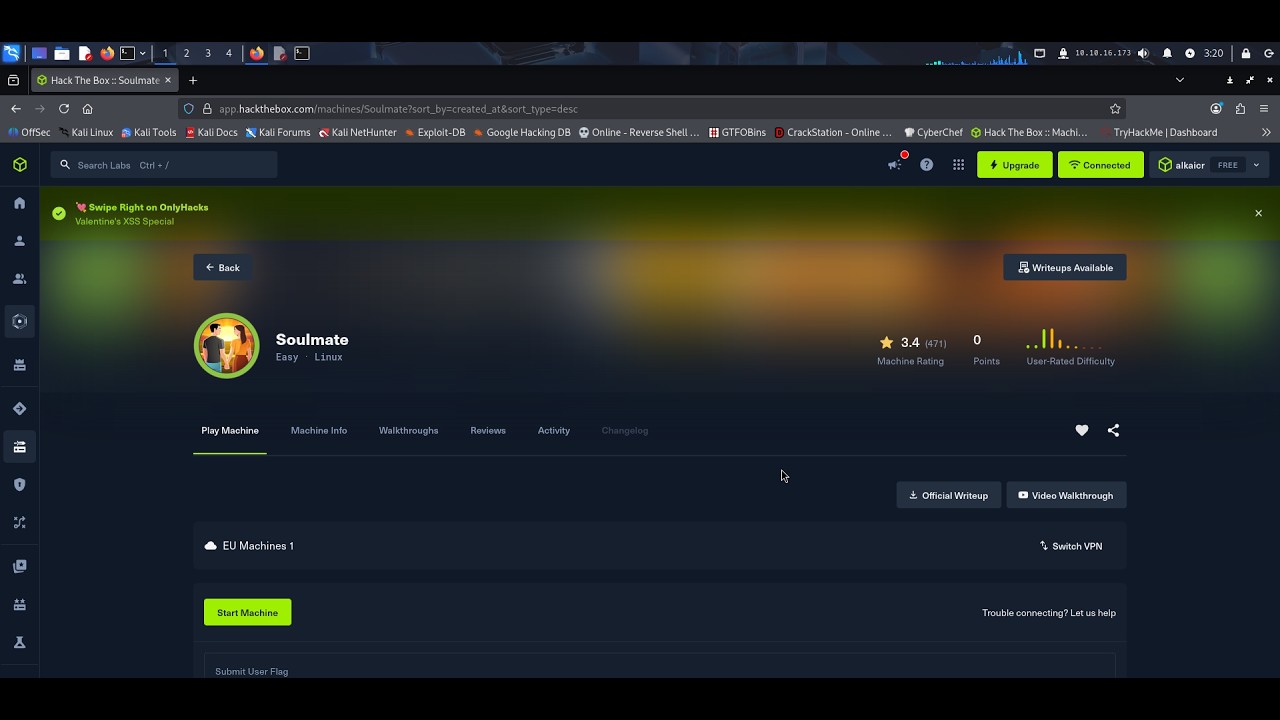Screen dimensions: 1280x720
Task: Open the notifications bell in the system tray
Action: pyautogui.click(x=1167, y=53)
